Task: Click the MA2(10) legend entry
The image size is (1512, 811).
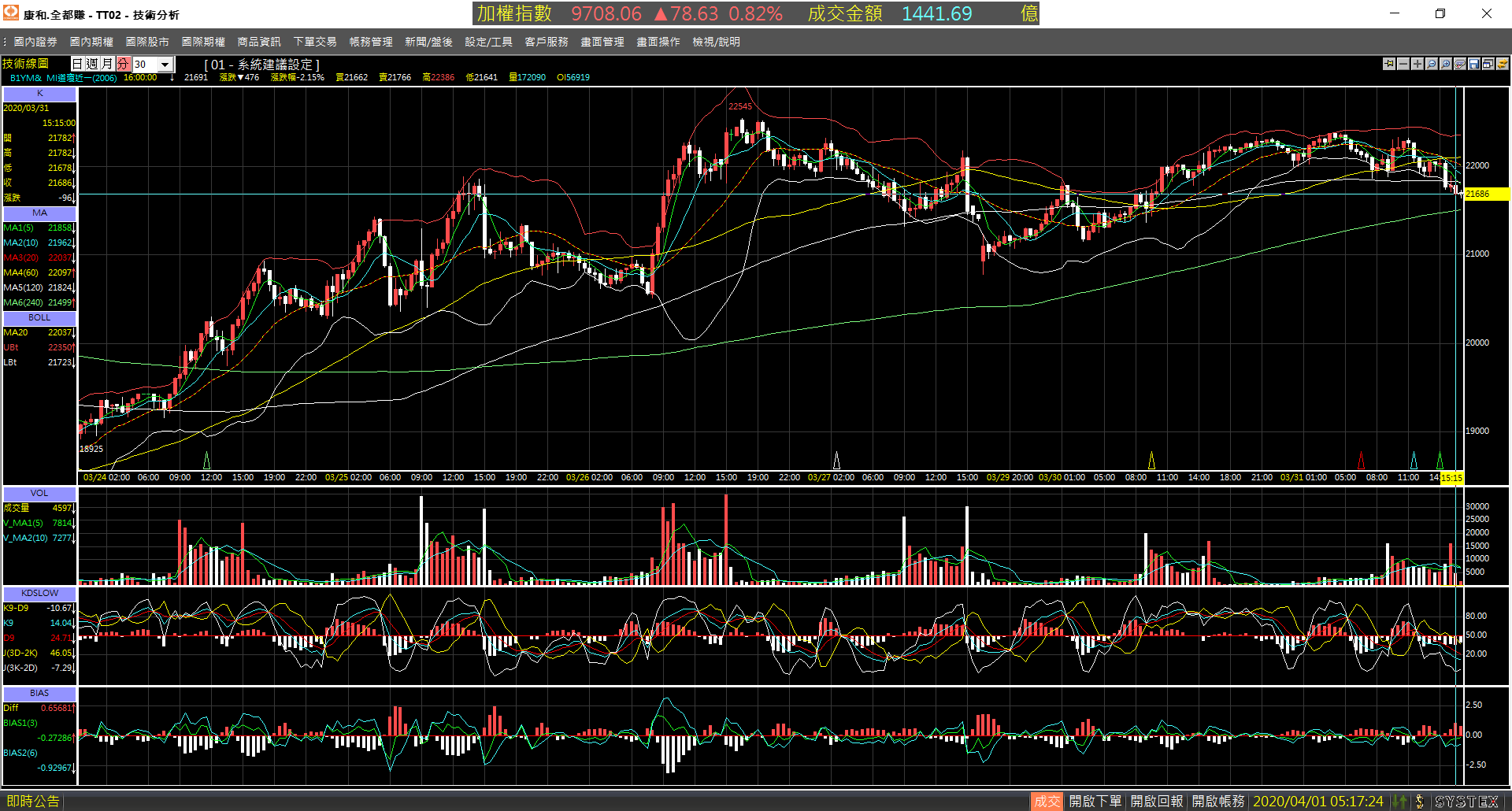Action: (x=39, y=243)
